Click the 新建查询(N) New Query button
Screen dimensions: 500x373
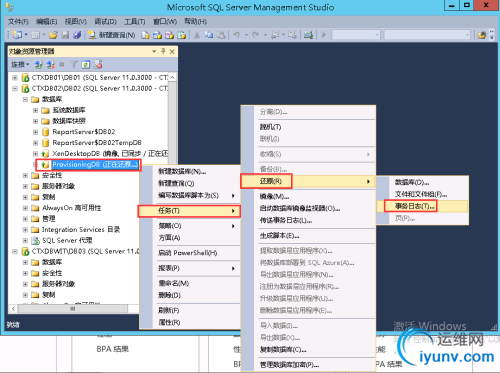[112, 35]
